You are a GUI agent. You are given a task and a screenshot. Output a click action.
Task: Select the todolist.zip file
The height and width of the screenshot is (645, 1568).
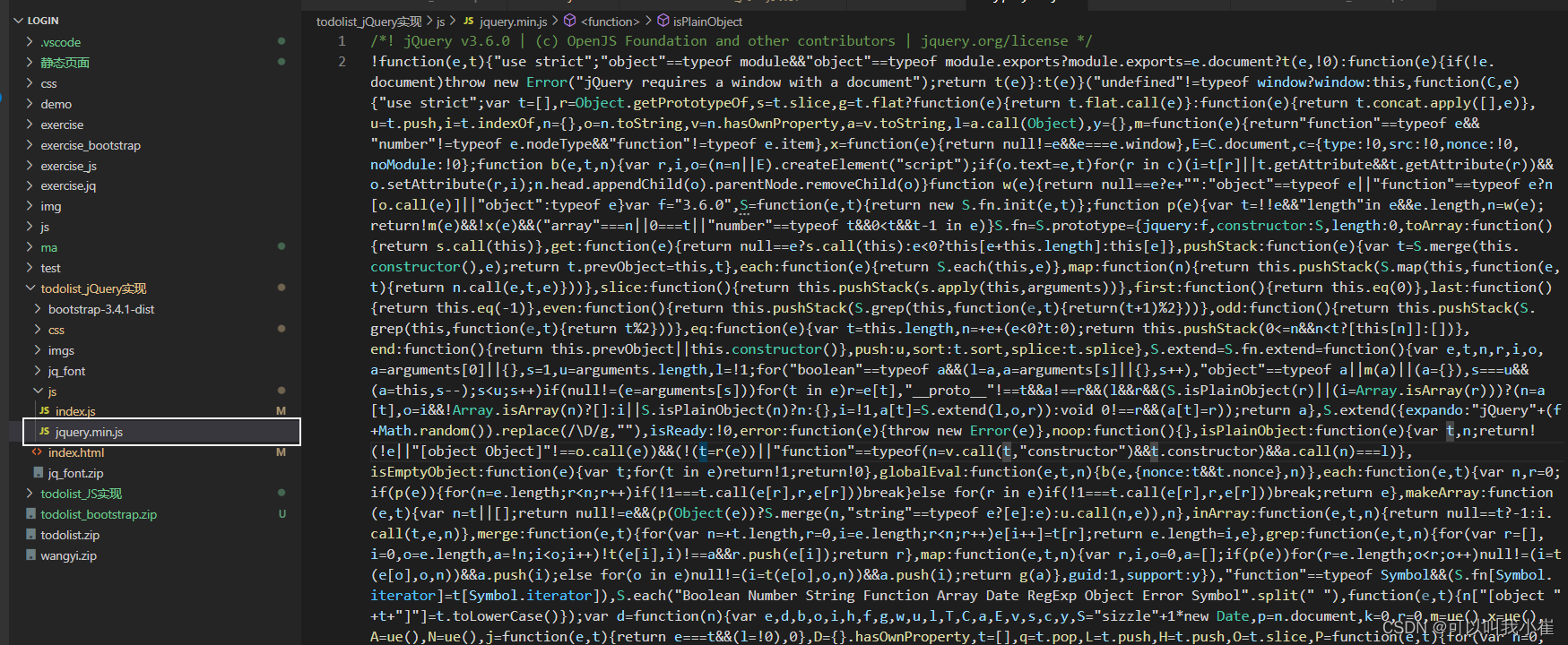pyautogui.click(x=70, y=535)
